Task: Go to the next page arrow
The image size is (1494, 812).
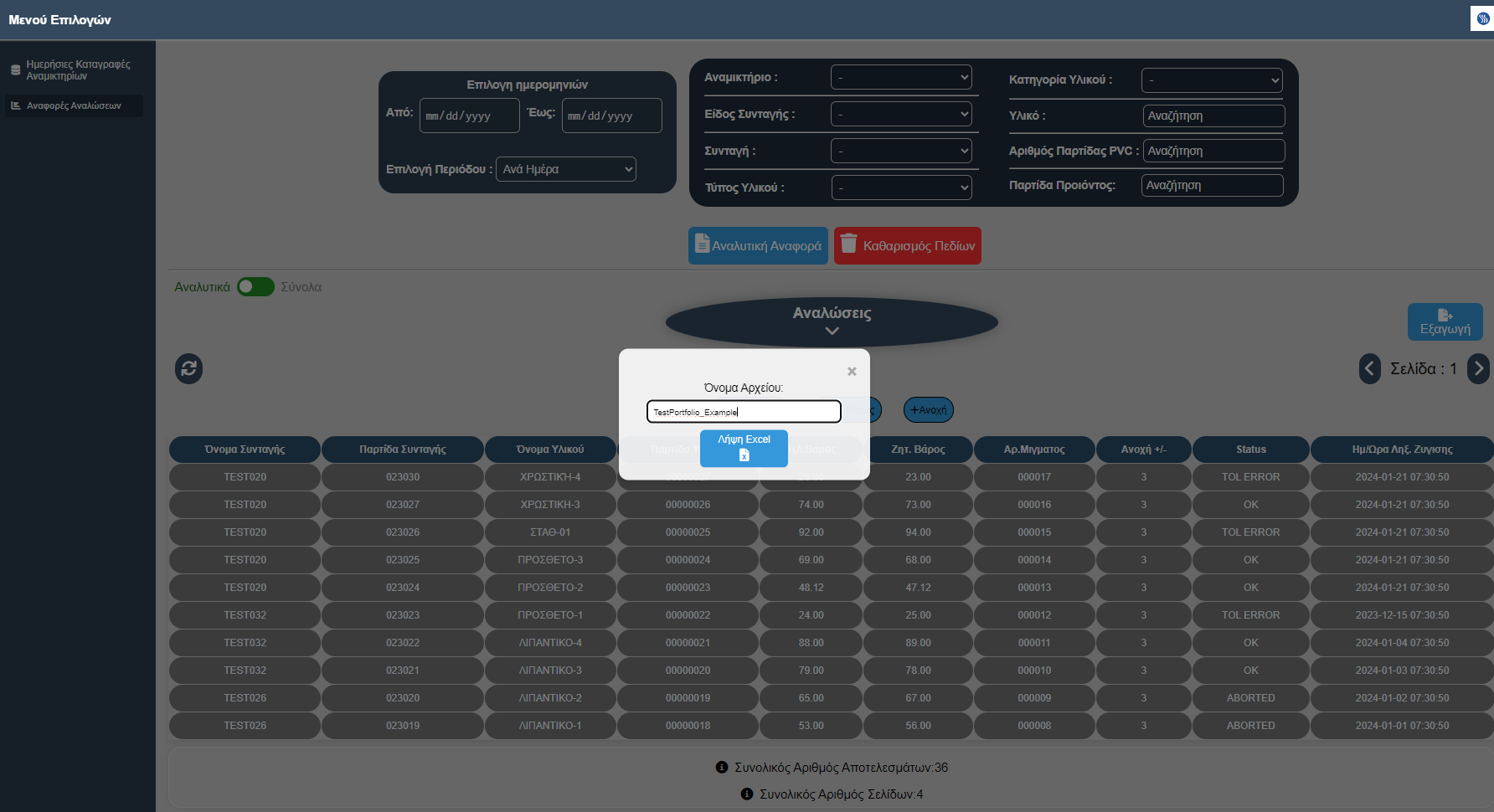Action: 1478,368
